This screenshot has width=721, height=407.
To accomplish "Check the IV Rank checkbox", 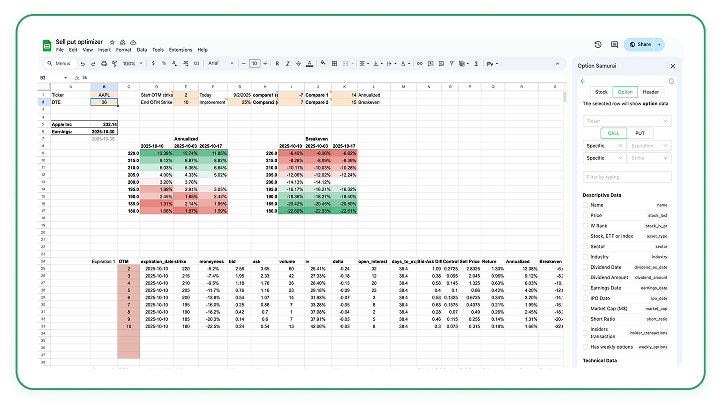I will click(x=584, y=226).
